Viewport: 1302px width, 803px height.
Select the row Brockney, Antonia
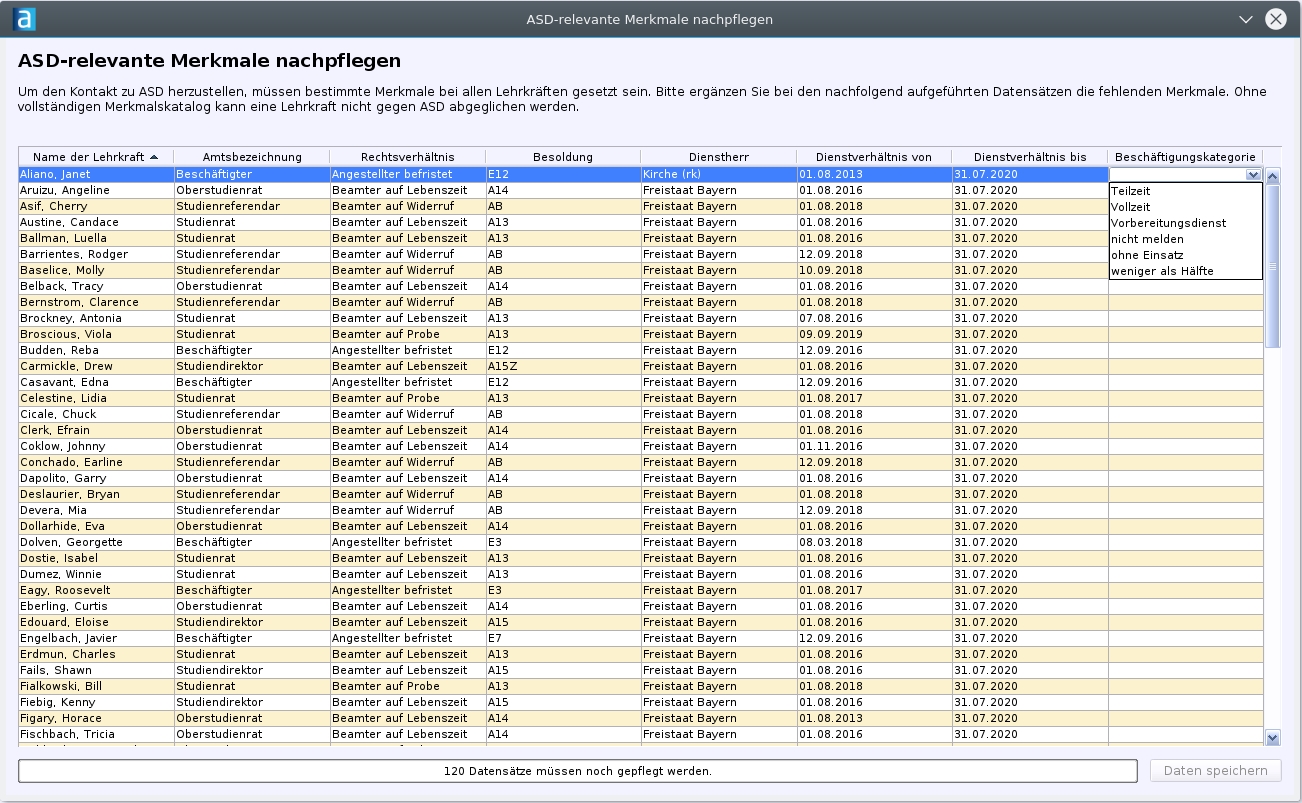pyautogui.click(x=641, y=318)
